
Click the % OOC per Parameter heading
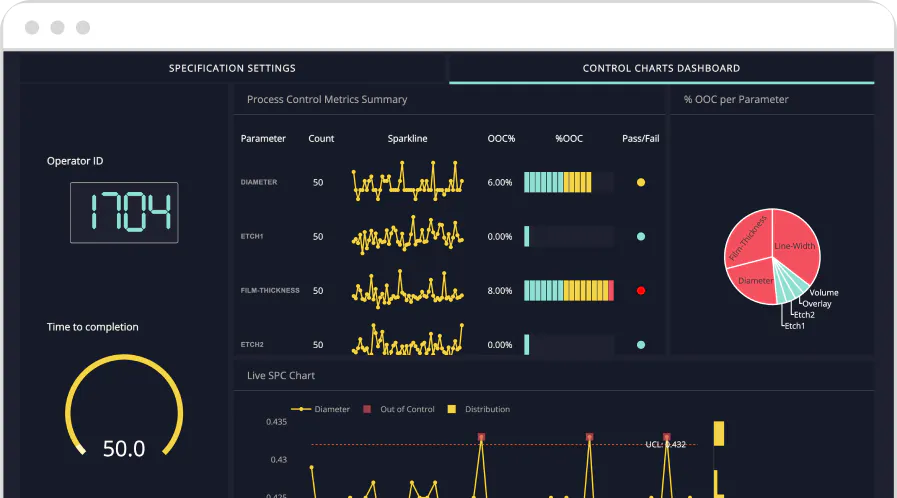[736, 99]
